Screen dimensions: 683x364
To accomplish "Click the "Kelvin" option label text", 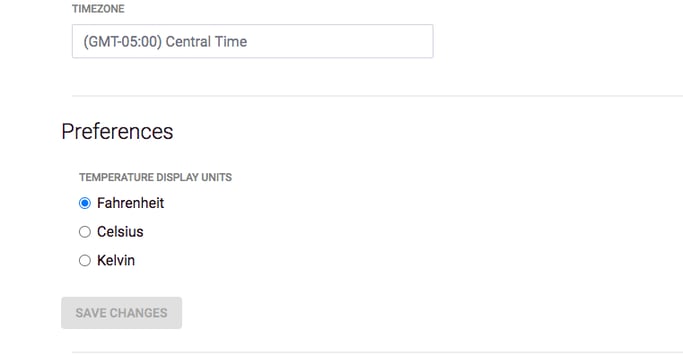I will [x=116, y=260].
